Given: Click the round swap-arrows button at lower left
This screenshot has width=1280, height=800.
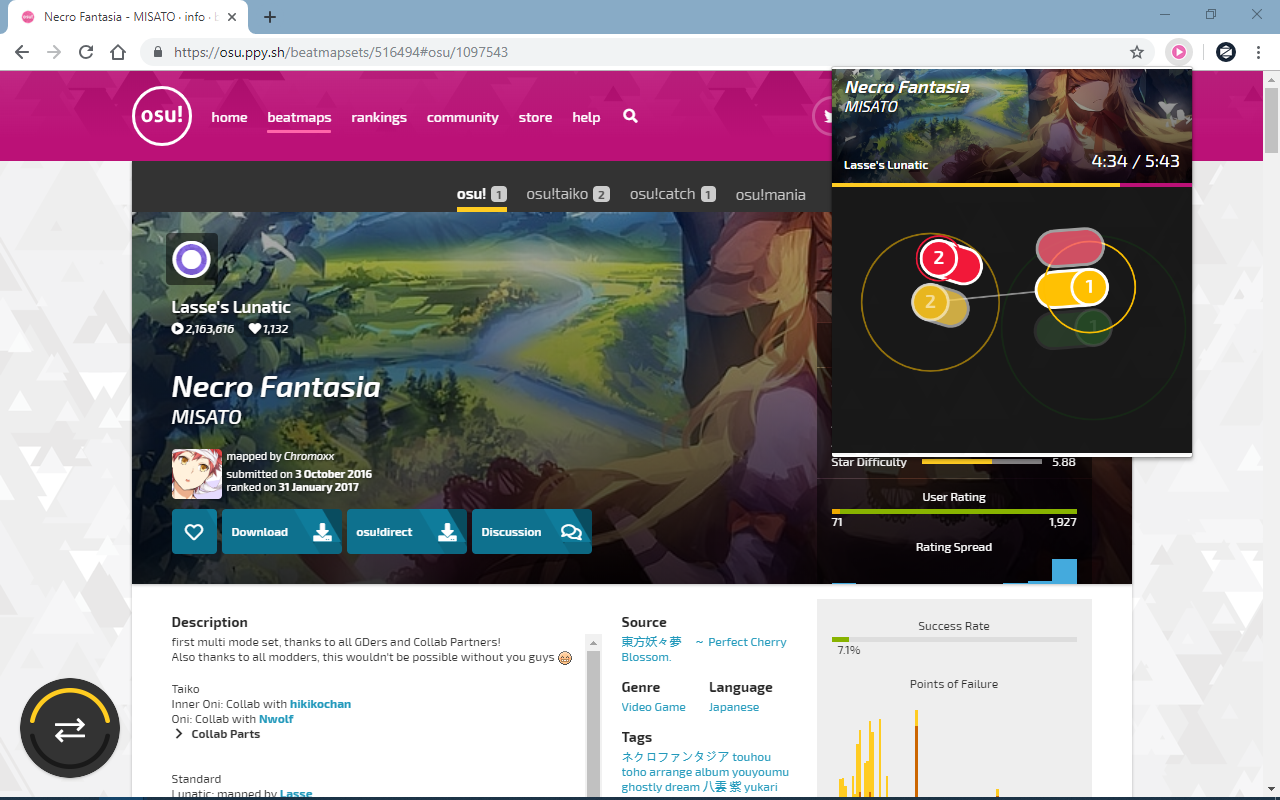Looking at the screenshot, I should point(70,730).
